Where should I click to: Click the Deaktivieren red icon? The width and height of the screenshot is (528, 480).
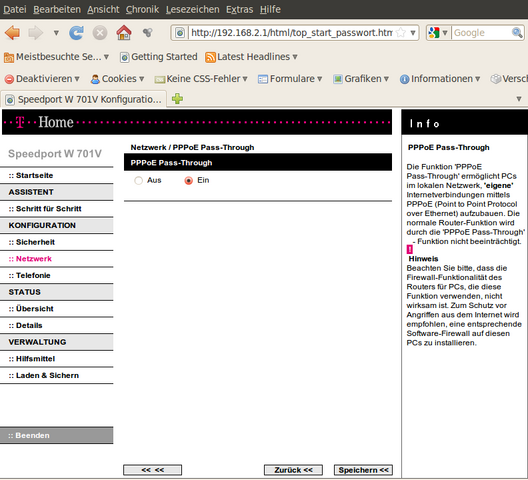tap(9, 79)
